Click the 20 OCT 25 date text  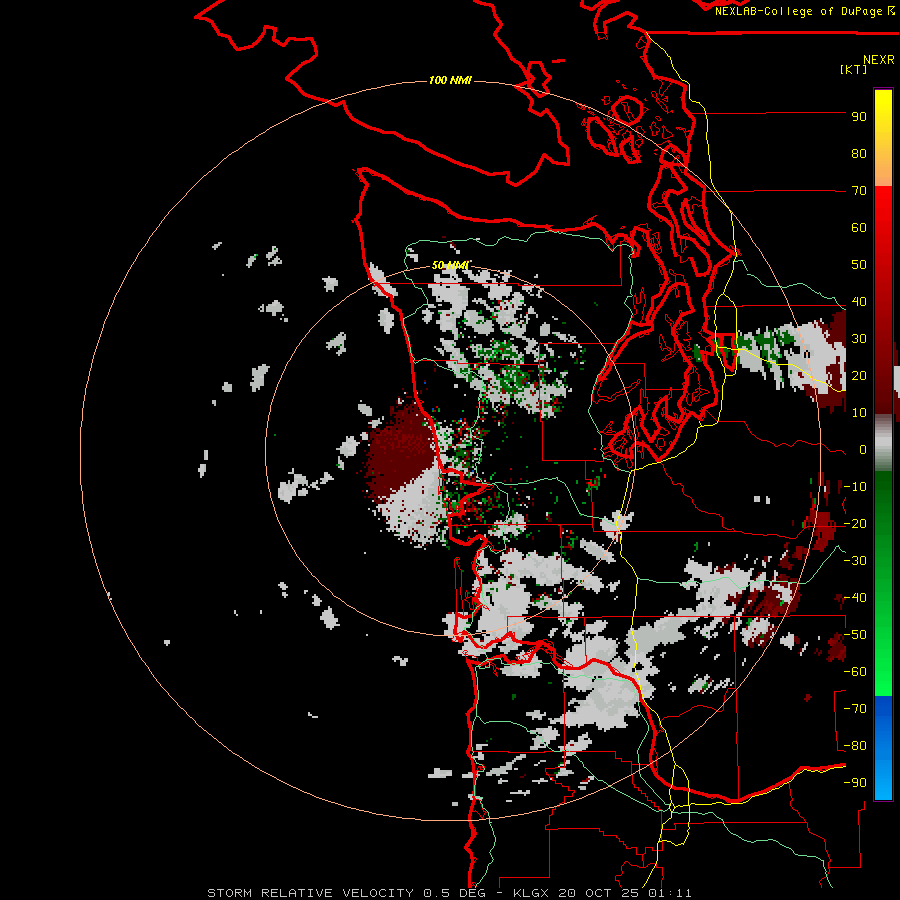pyautogui.click(x=599, y=893)
